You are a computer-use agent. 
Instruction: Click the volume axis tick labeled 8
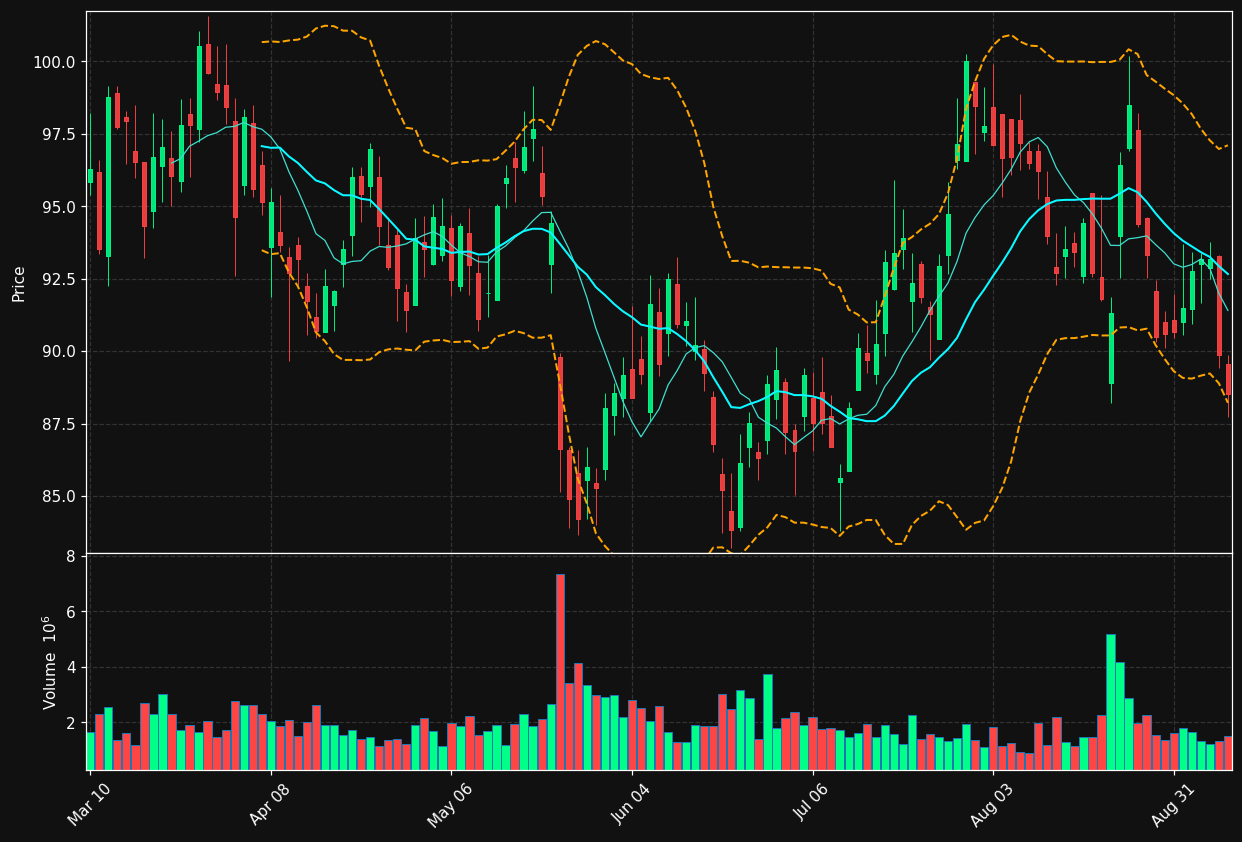tap(72, 556)
